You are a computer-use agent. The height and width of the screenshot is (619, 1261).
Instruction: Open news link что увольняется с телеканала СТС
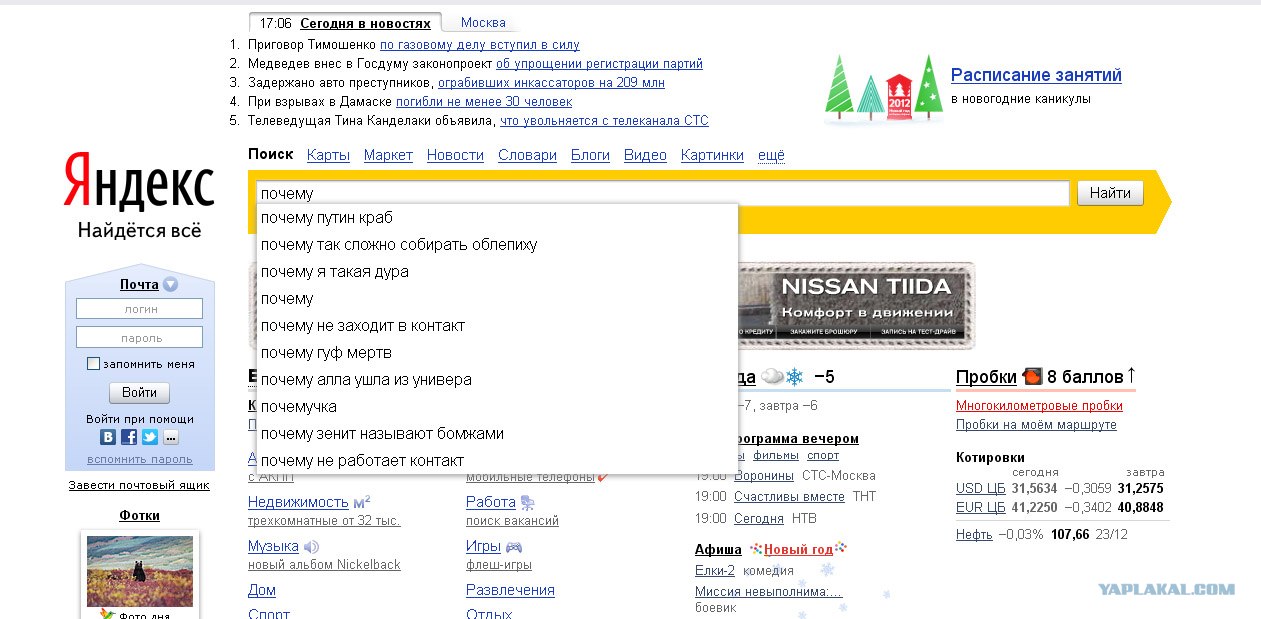point(604,121)
